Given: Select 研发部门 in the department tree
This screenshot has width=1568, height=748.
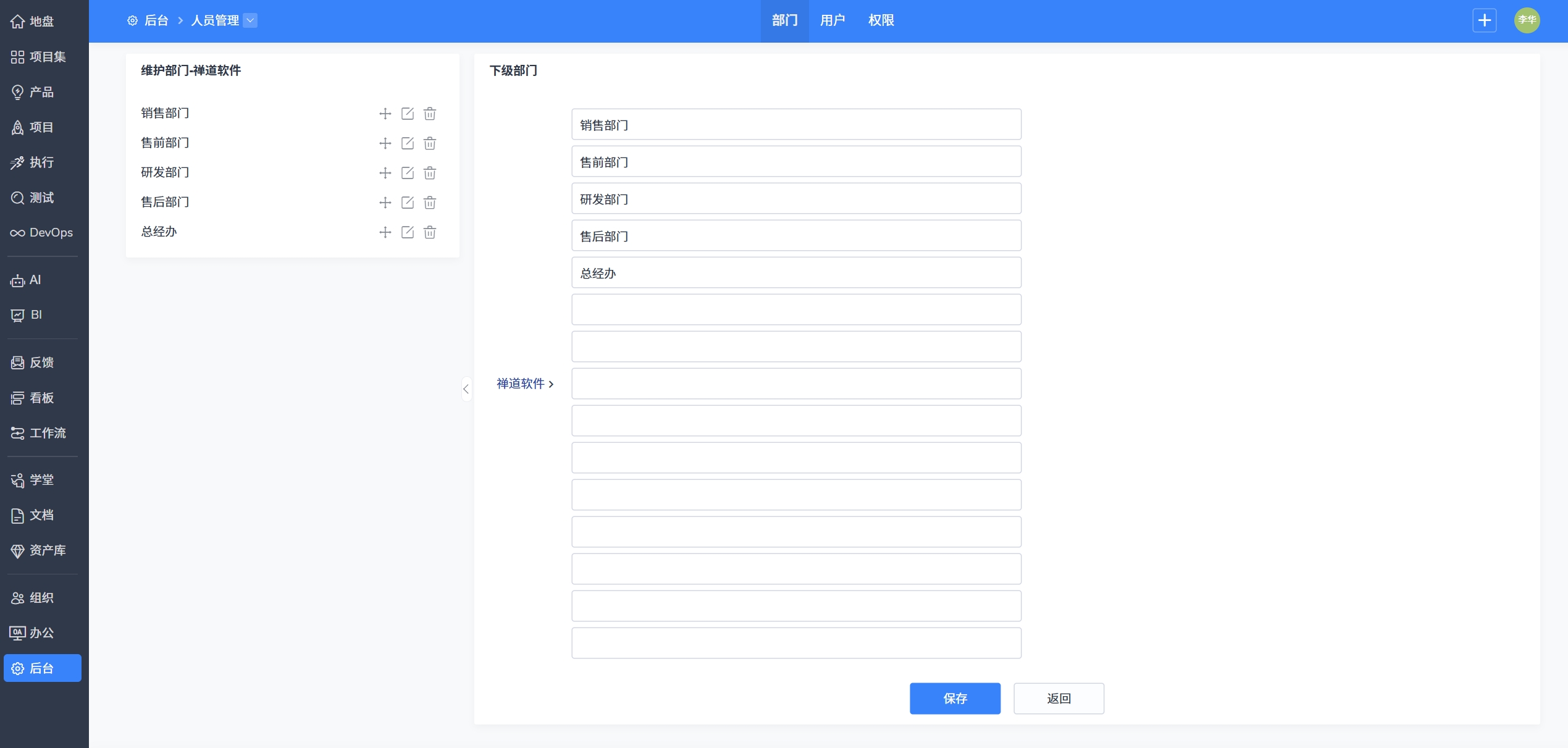Looking at the screenshot, I should 165,172.
